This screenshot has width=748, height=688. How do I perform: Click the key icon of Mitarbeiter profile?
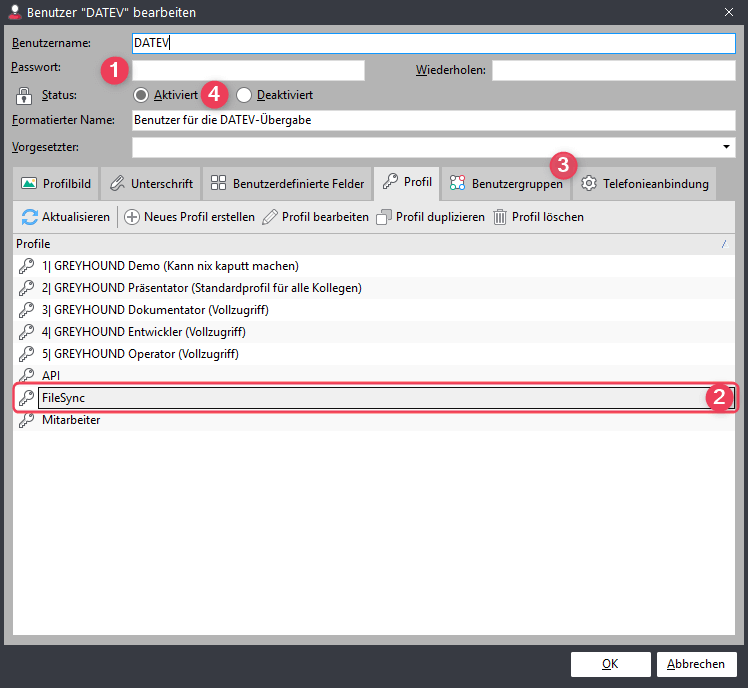pos(26,420)
